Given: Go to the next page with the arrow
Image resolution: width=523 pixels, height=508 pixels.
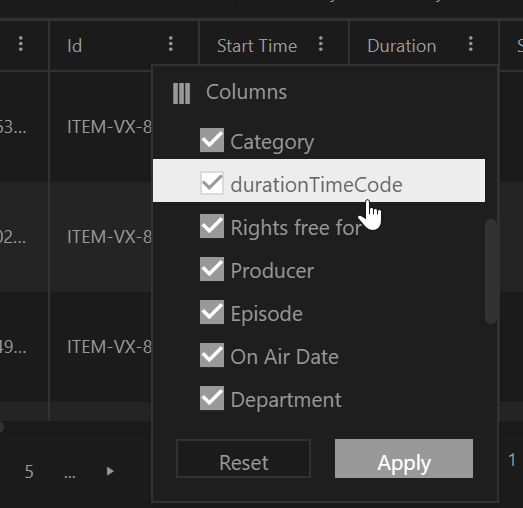Looking at the screenshot, I should (110, 471).
